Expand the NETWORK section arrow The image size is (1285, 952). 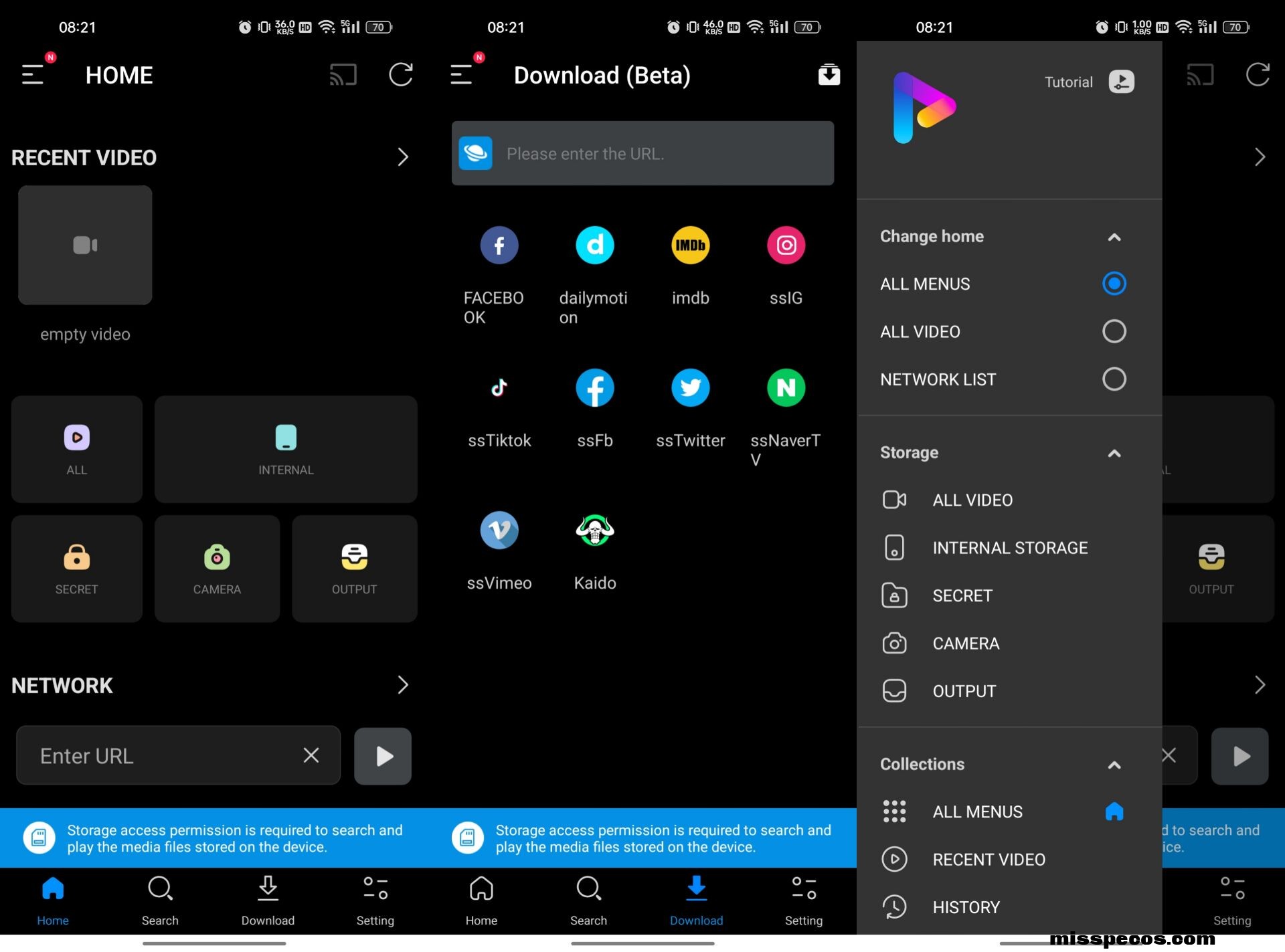pos(402,685)
